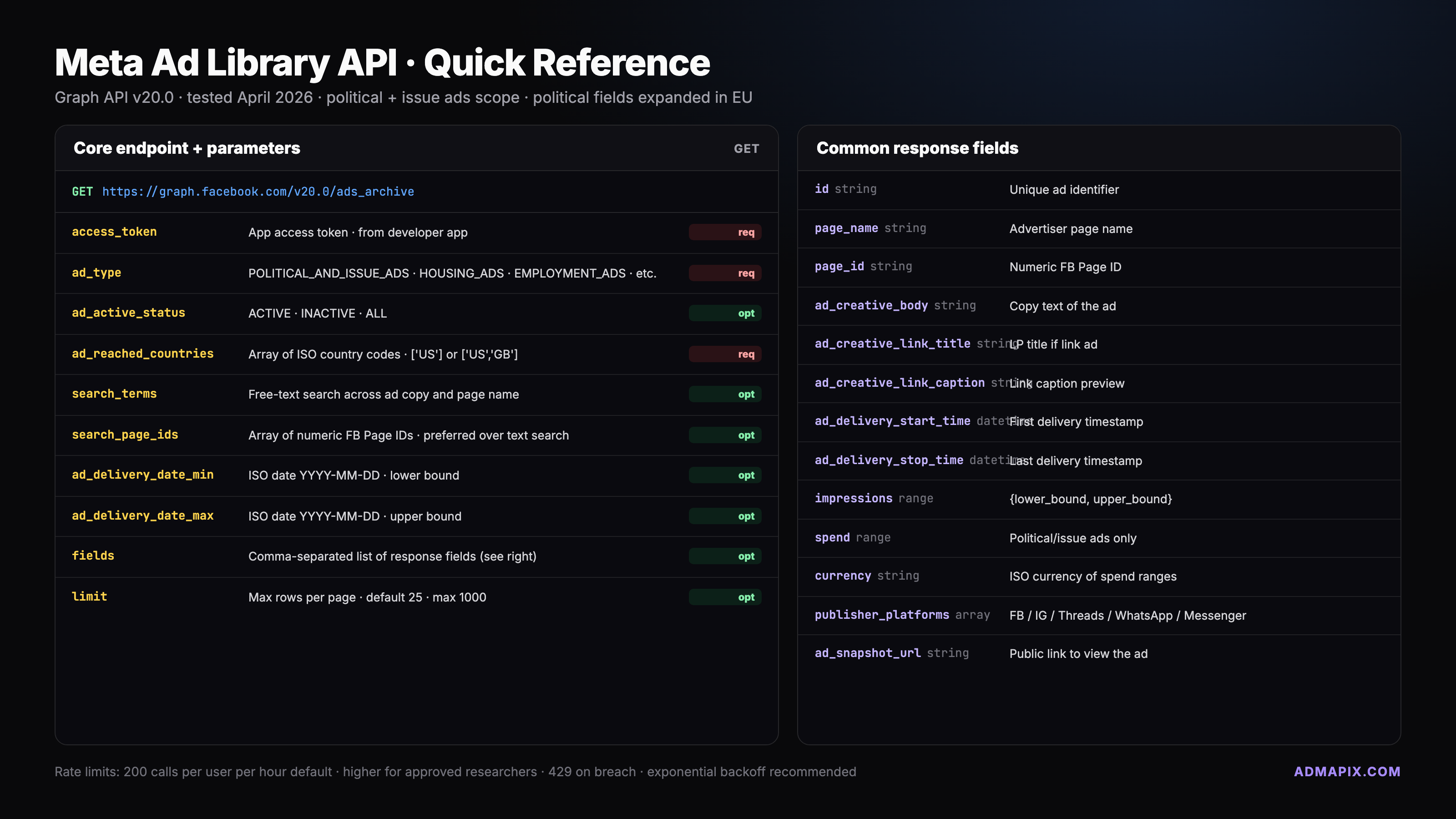Screen dimensions: 1456x819
Task: Click the fields parameter name
Action: click(93, 556)
